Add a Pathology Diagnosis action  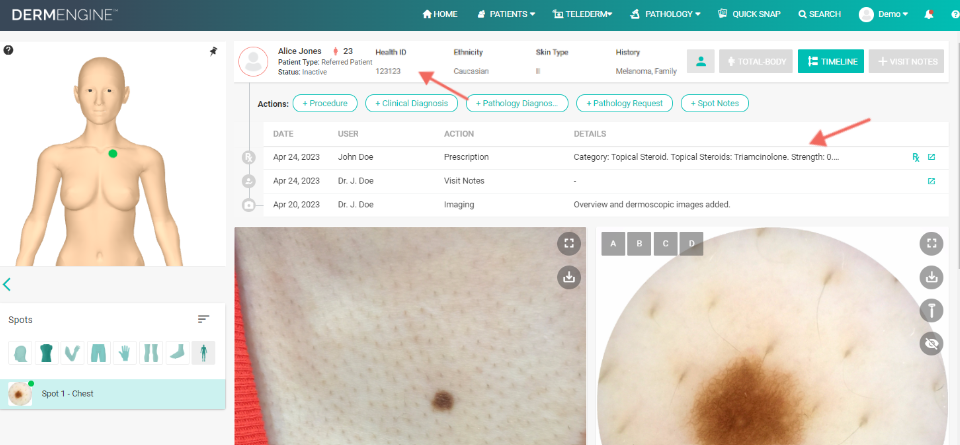(x=517, y=103)
